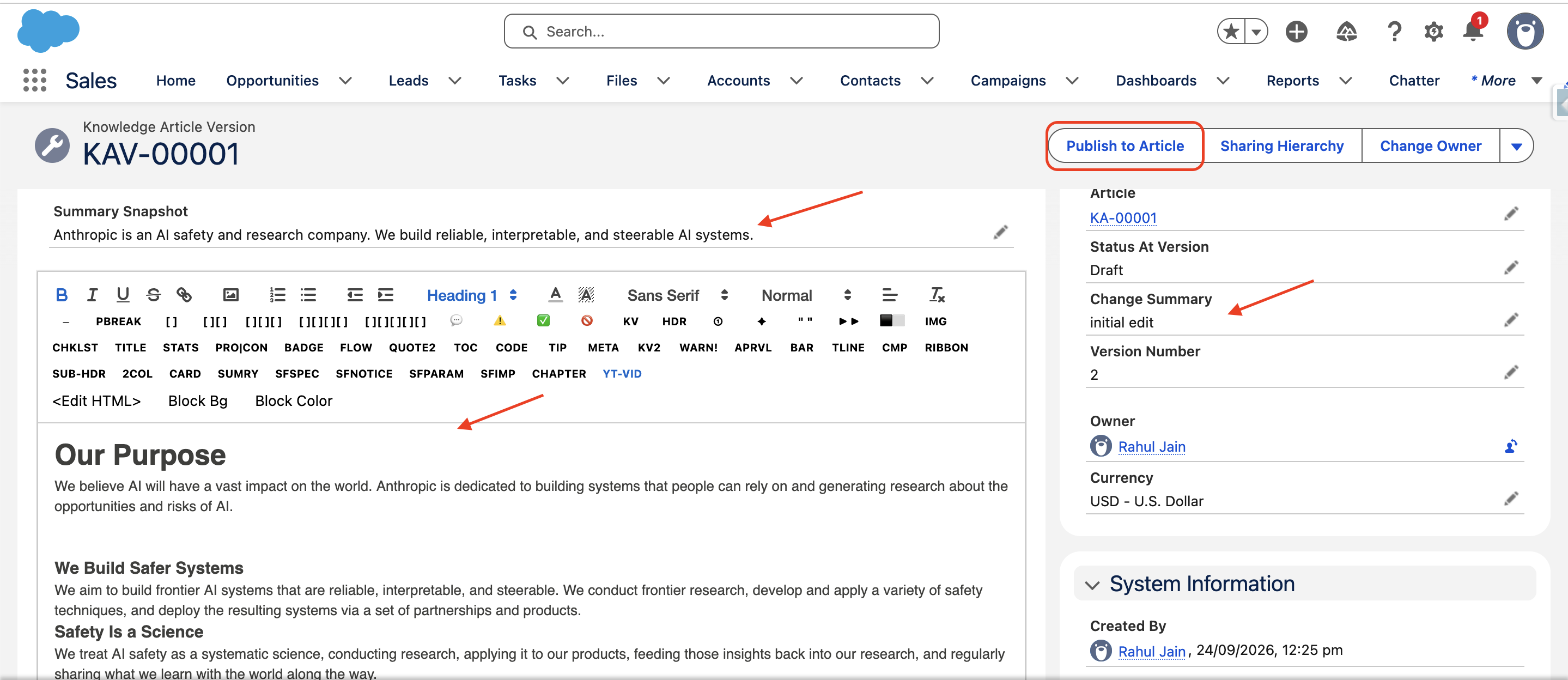This screenshot has height=680, width=1568.
Task: Clear formatting with the Tx icon
Action: pyautogui.click(x=937, y=295)
